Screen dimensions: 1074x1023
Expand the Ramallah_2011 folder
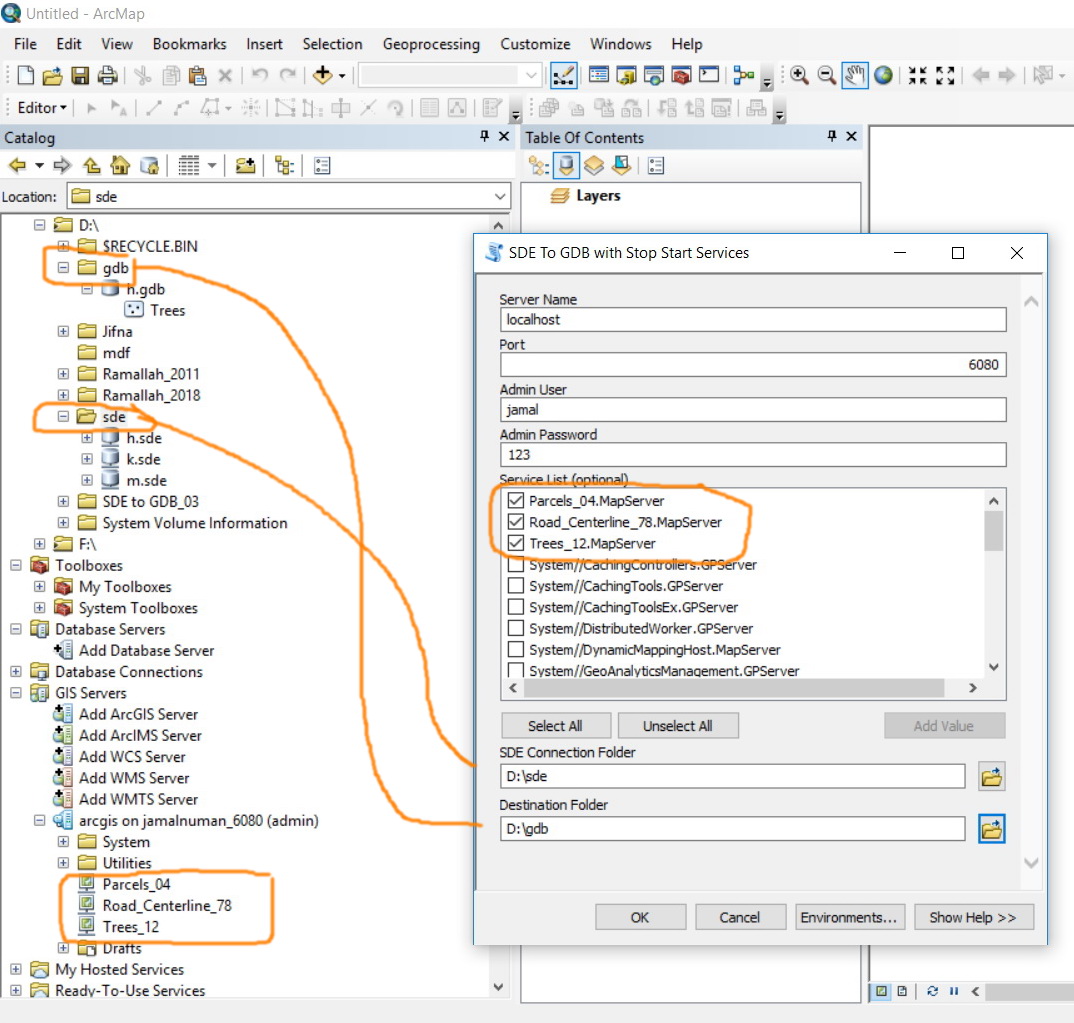63,374
